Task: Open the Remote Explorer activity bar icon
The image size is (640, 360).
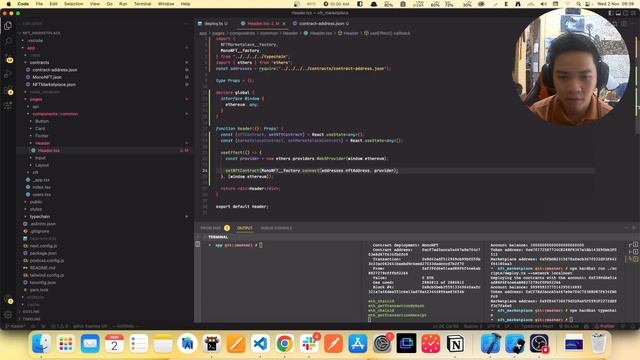Action: (8, 106)
